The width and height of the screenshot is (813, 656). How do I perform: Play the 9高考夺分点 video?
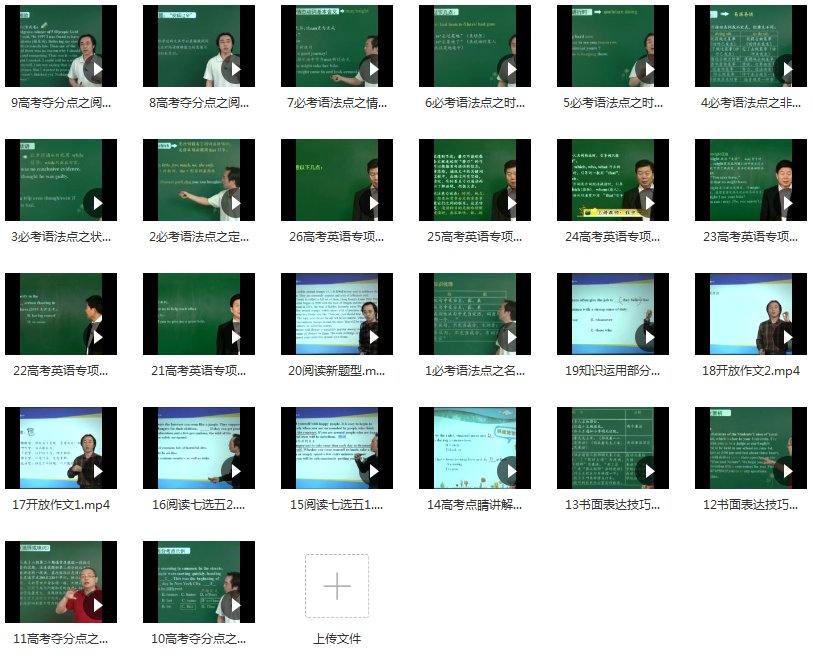(96, 70)
